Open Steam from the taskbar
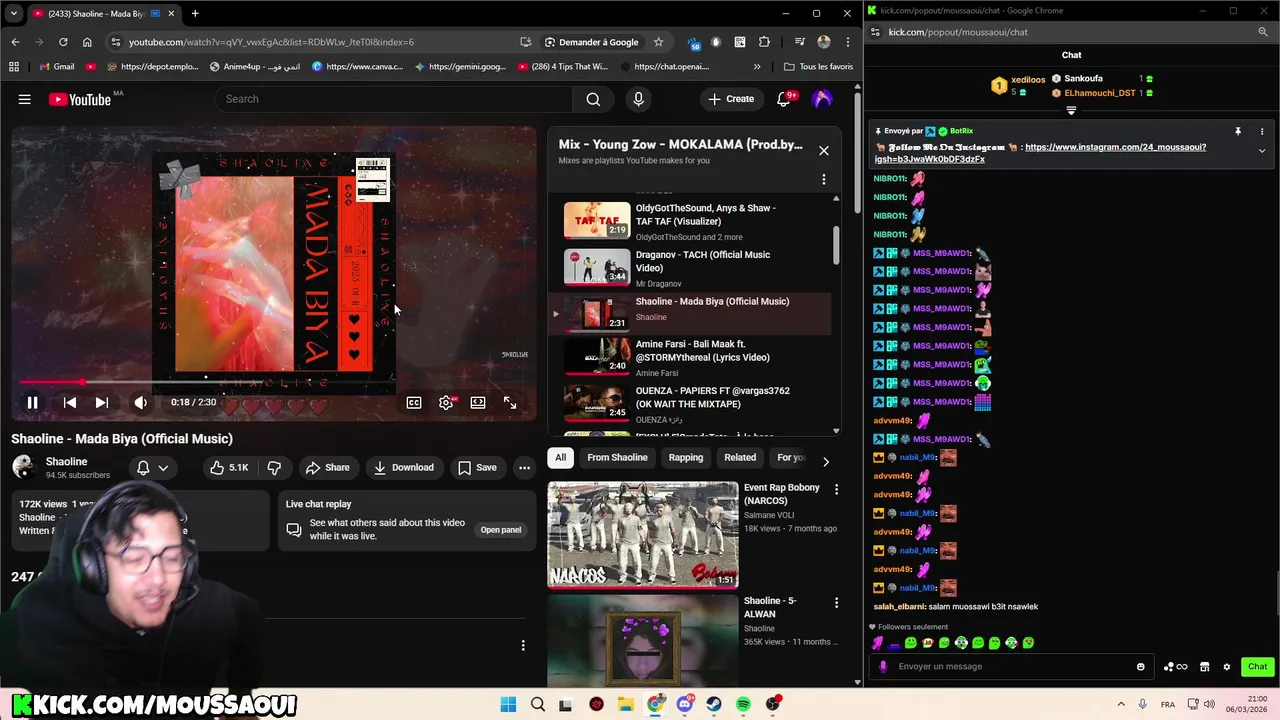This screenshot has width=1280, height=720. [713, 704]
